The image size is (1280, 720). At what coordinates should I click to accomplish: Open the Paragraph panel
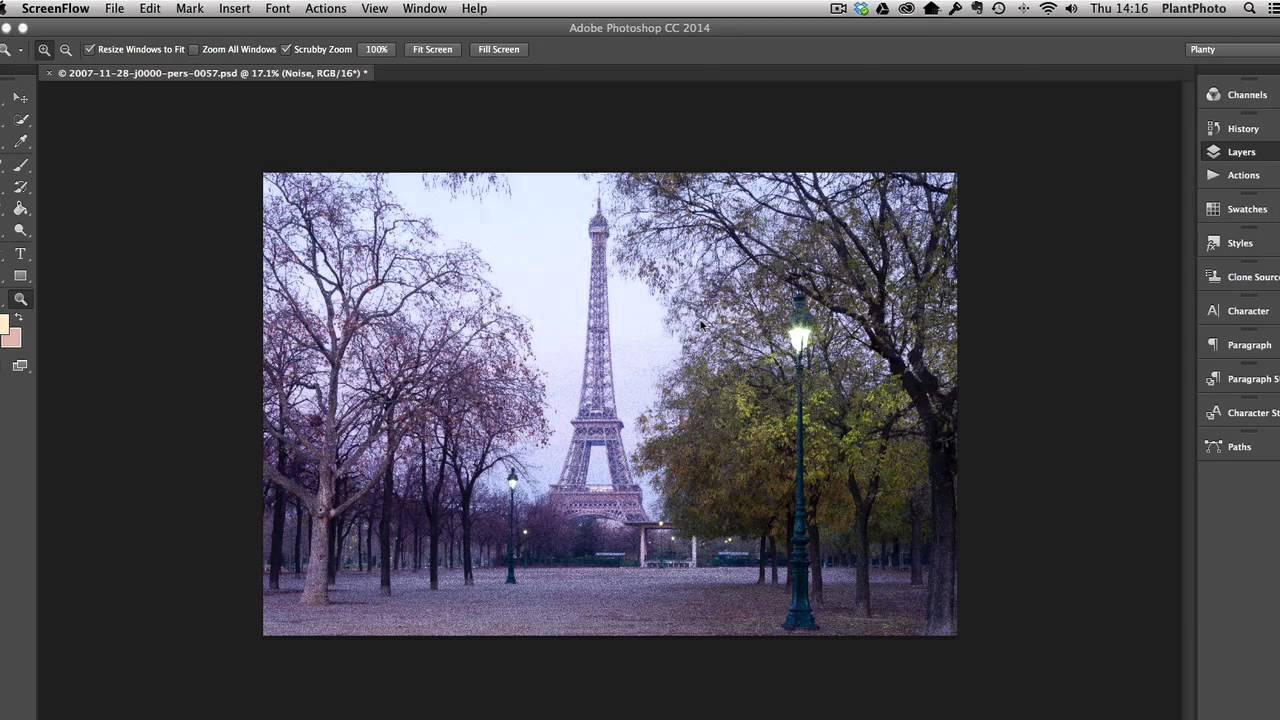1238,345
